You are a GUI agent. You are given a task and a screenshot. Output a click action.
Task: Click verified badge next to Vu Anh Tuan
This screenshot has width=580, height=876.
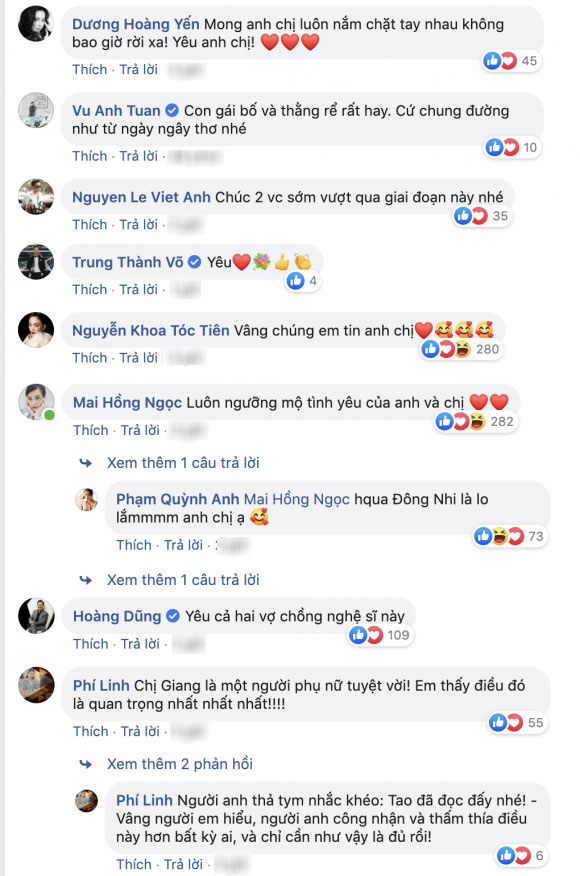(172, 111)
